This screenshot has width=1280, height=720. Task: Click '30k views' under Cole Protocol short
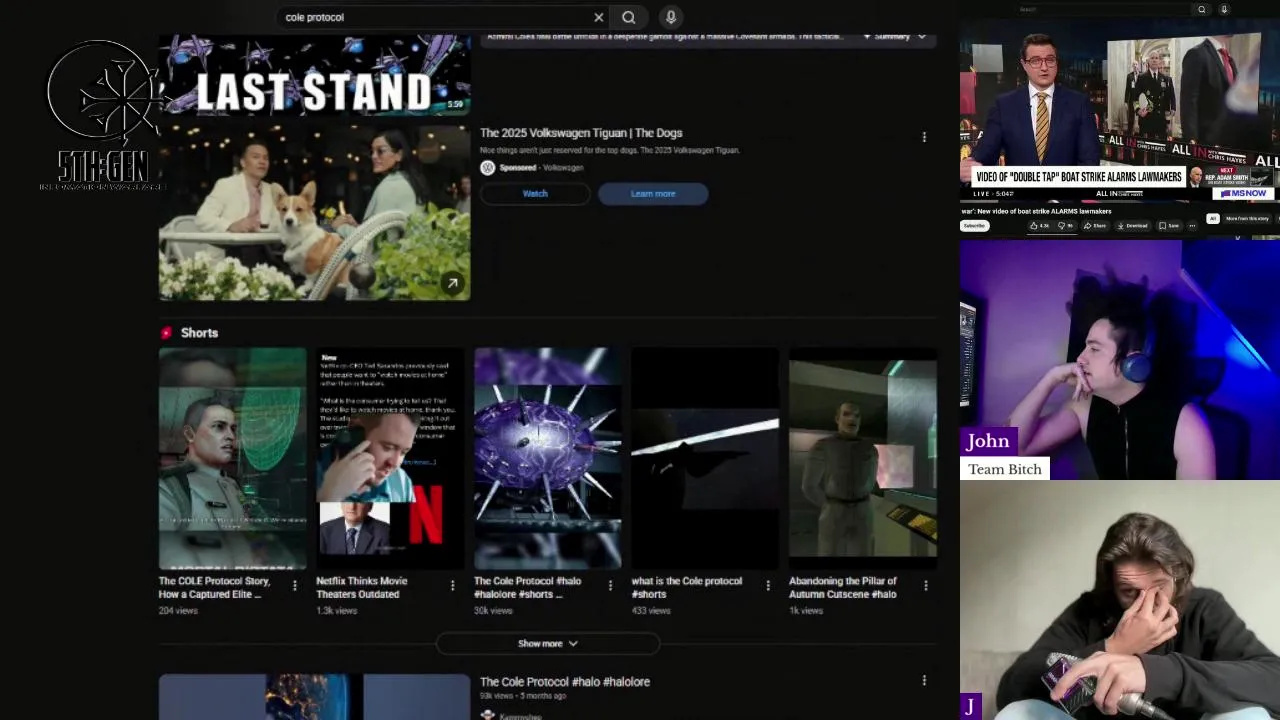(x=493, y=611)
